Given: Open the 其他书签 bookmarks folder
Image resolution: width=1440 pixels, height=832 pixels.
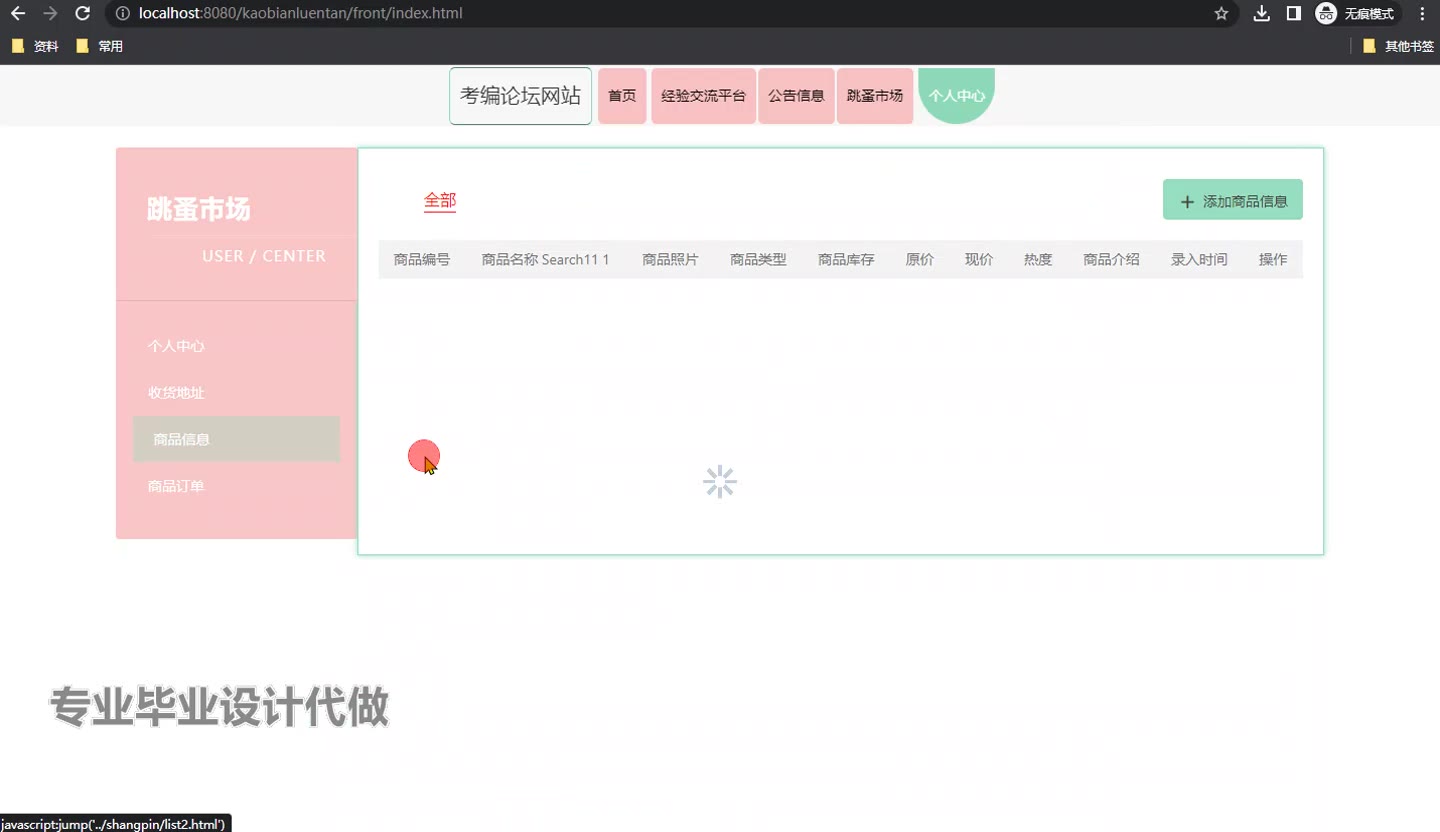Looking at the screenshot, I should [1398, 46].
